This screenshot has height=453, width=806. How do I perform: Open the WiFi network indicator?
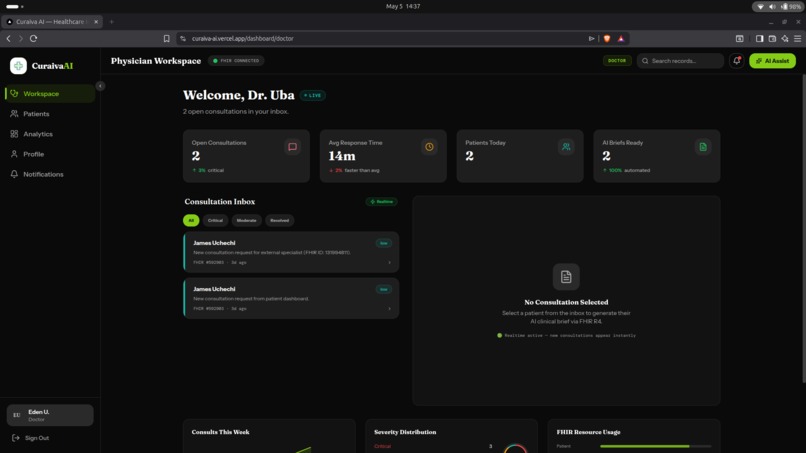[x=760, y=7]
